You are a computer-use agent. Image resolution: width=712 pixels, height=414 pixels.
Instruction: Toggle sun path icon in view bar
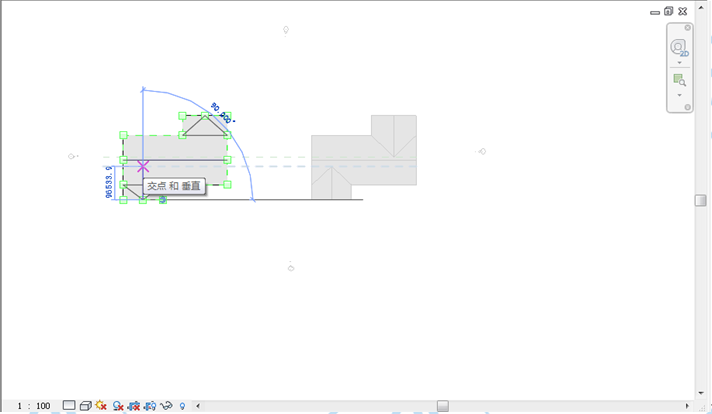[x=101, y=406]
